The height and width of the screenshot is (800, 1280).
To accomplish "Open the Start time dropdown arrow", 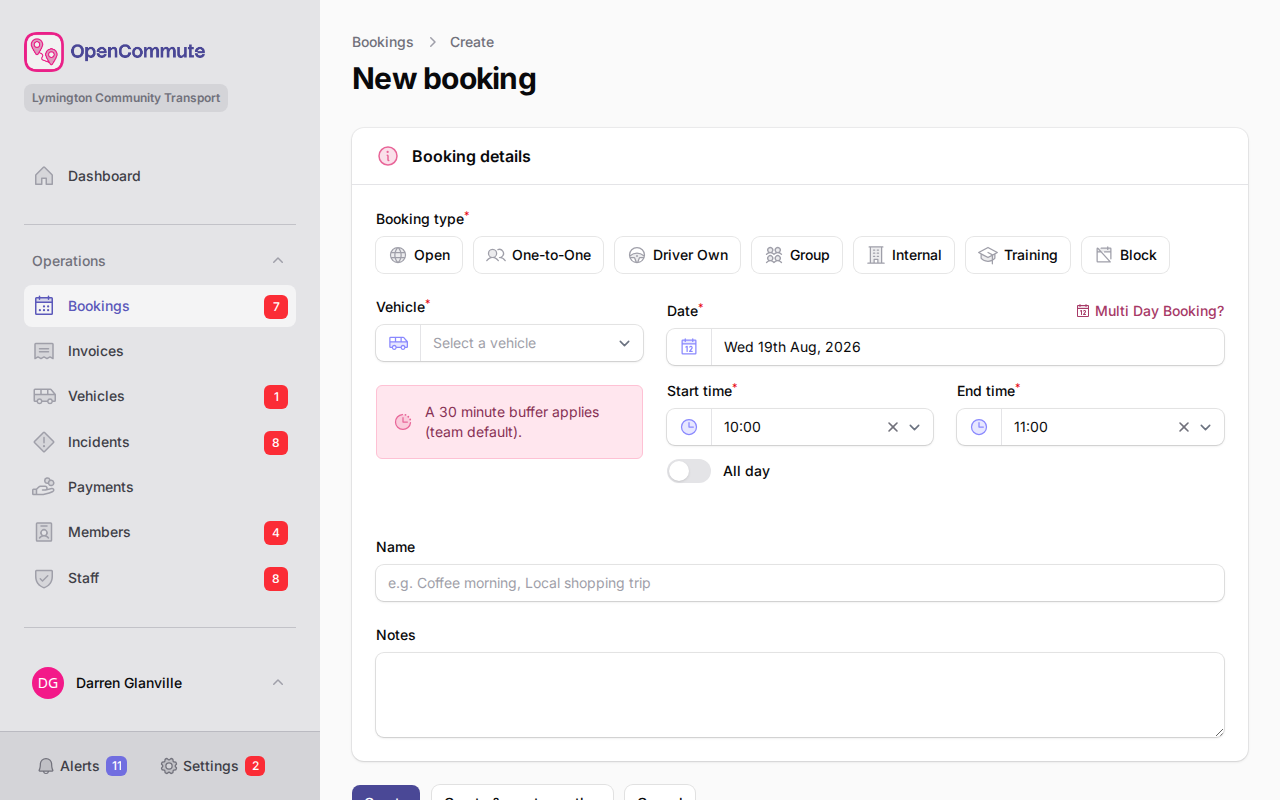I will pyautogui.click(x=914, y=427).
